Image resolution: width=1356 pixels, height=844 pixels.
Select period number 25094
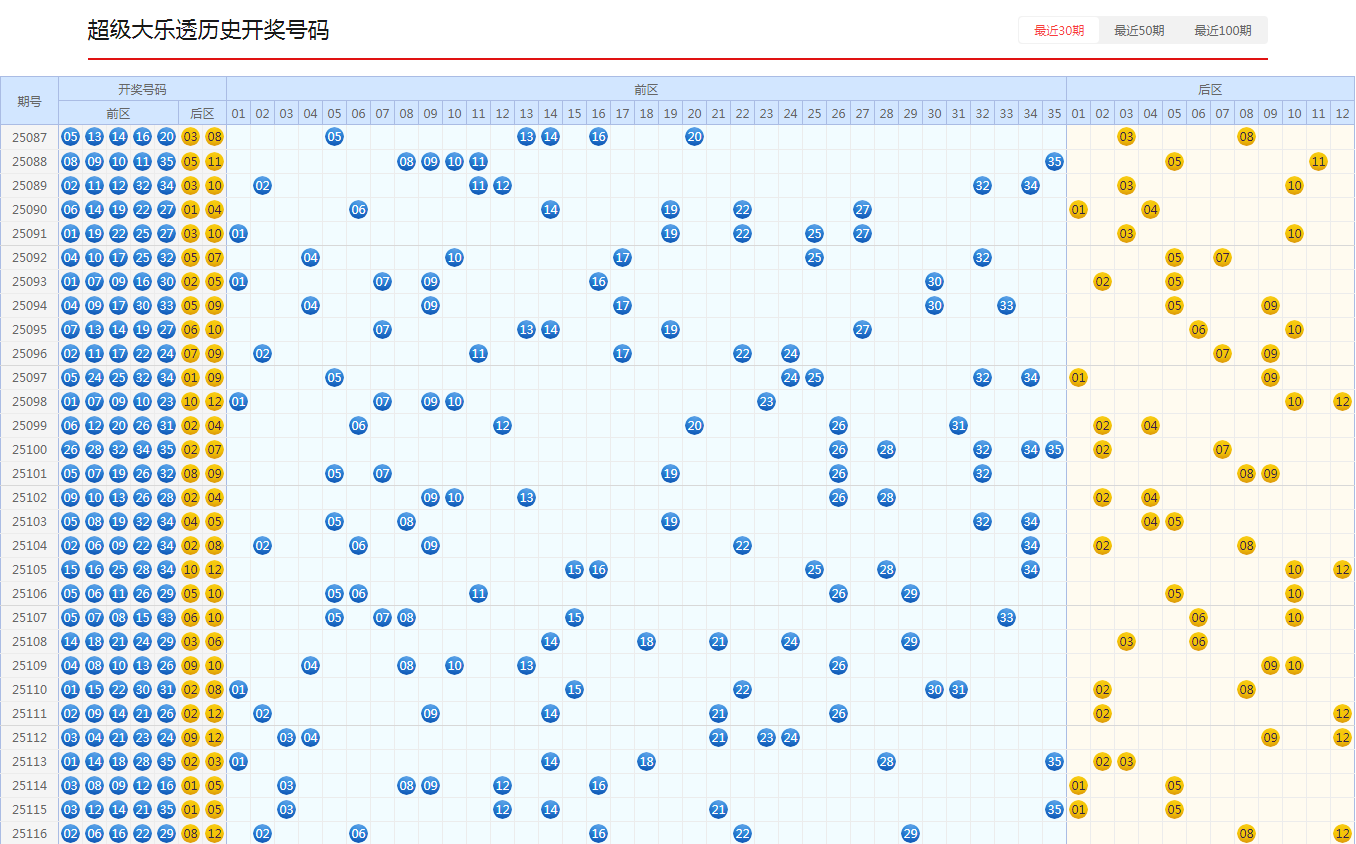point(29,305)
